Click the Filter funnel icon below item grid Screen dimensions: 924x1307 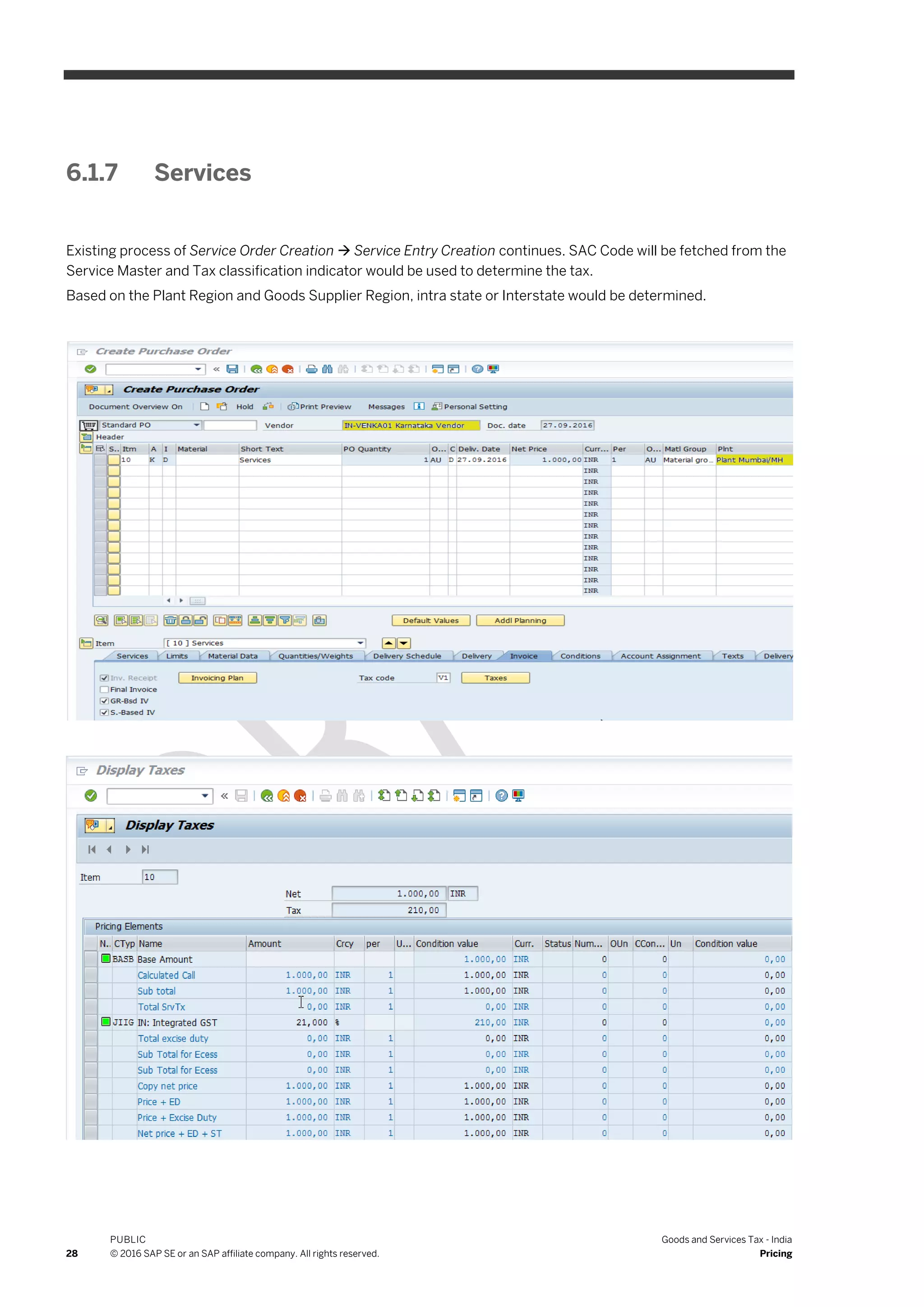285,620
